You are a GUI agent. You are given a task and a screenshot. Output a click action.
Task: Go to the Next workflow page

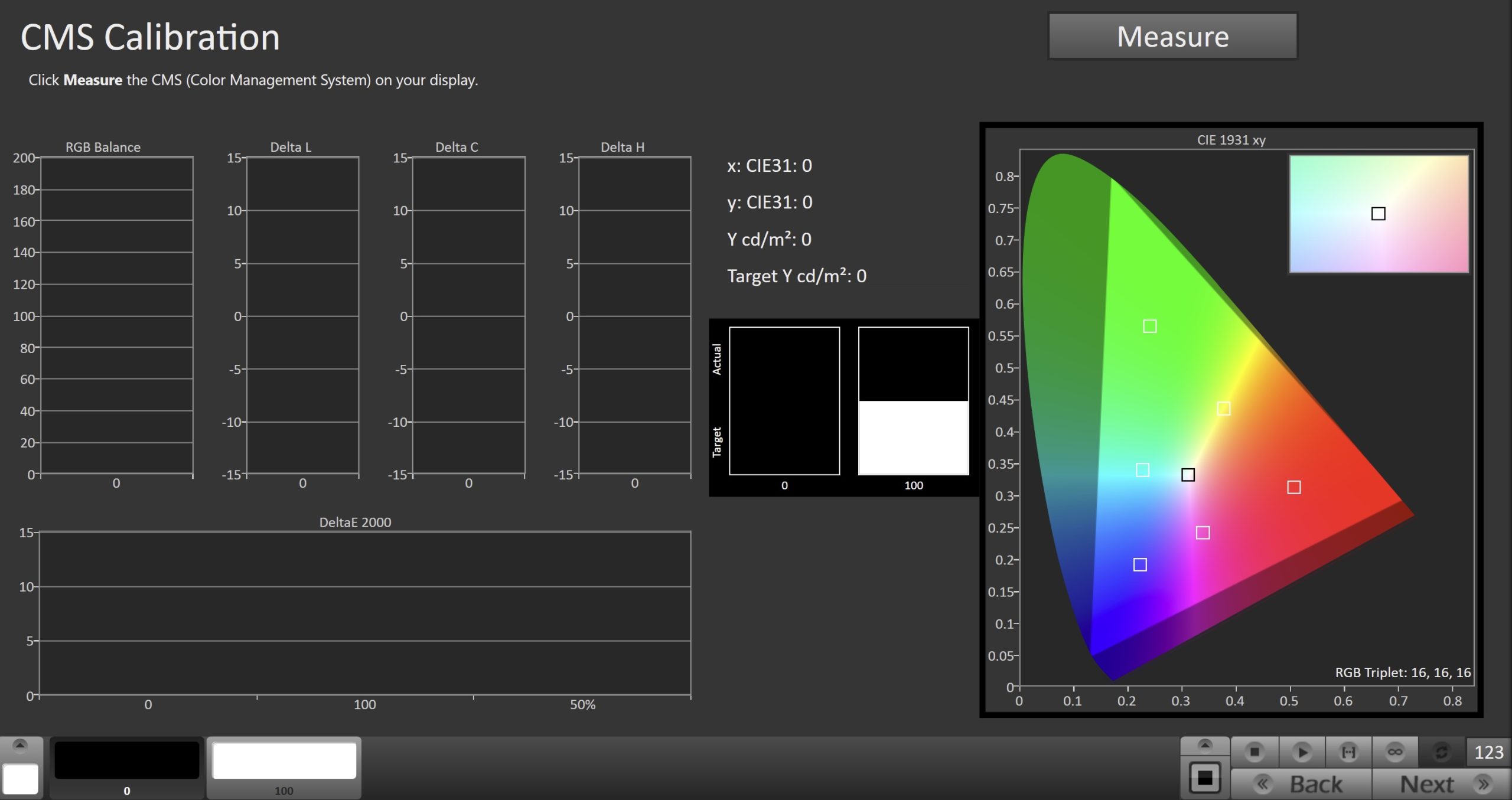[1441, 784]
